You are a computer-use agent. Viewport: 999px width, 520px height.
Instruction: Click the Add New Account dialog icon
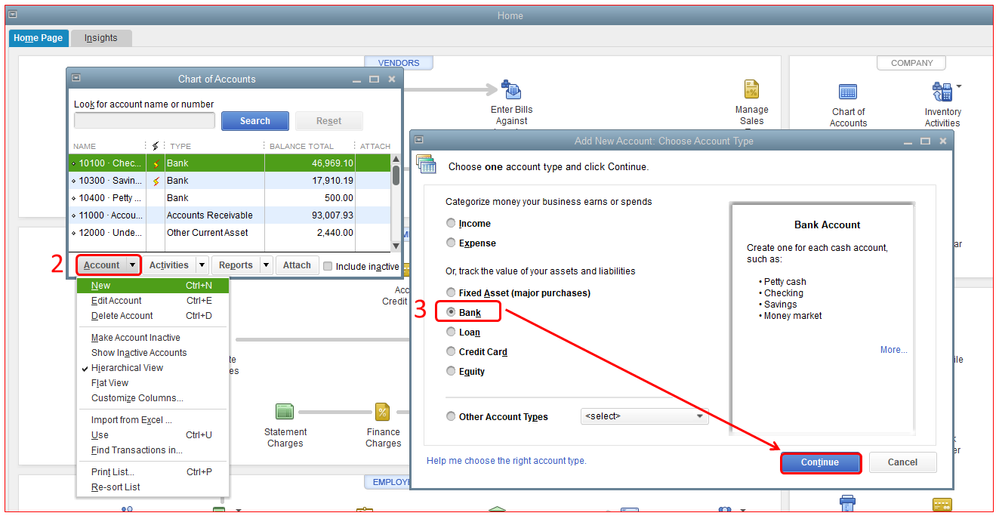426,164
